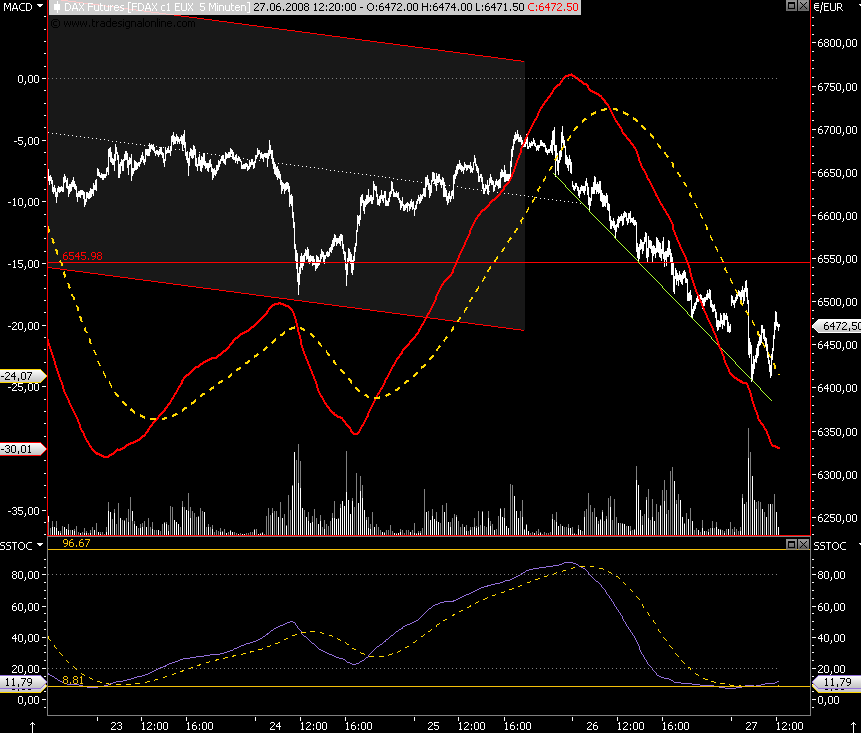Click the -35,00 MACD axis label
861x733 pixels.
tap(24, 511)
